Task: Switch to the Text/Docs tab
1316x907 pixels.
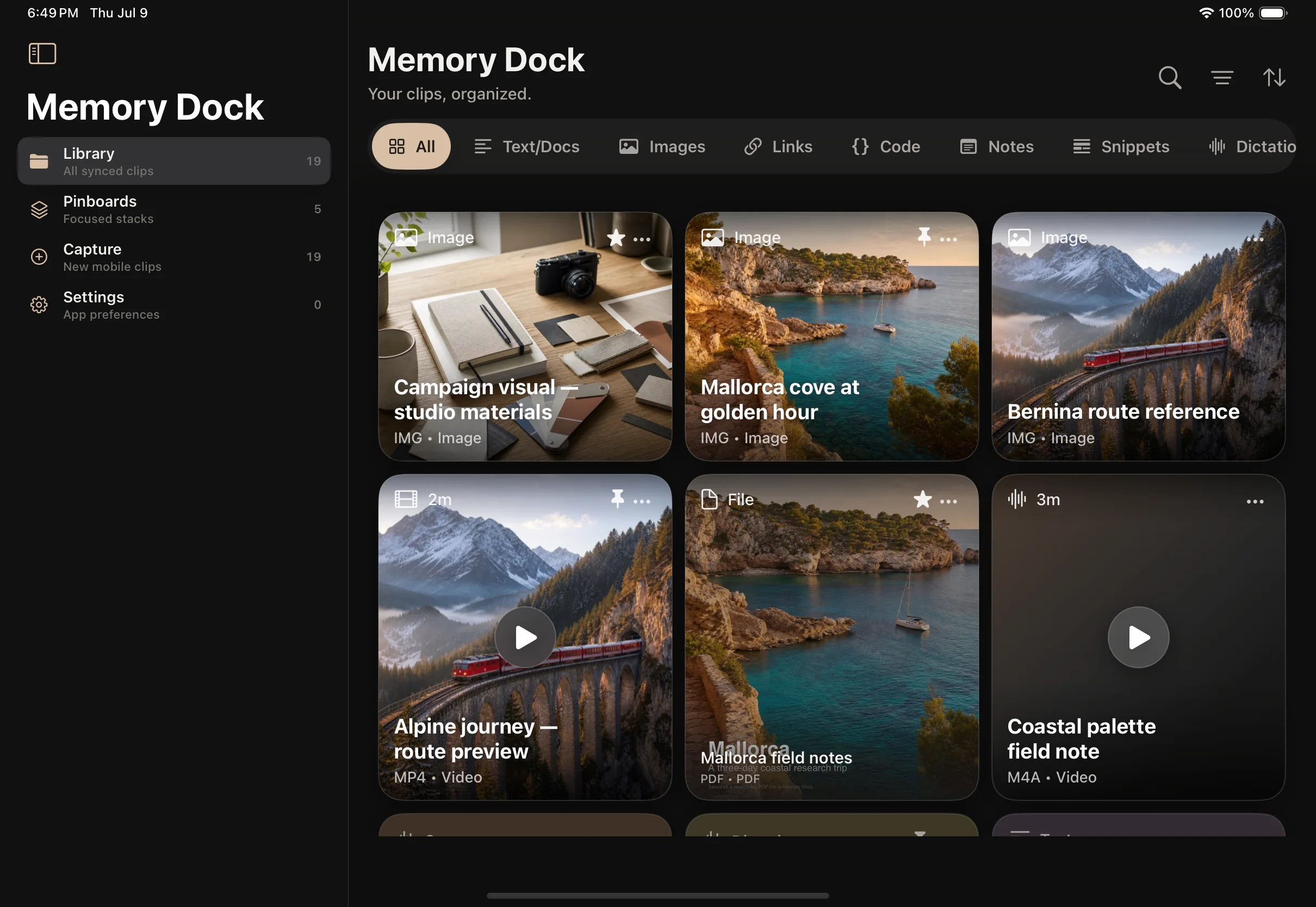Action: coord(527,147)
